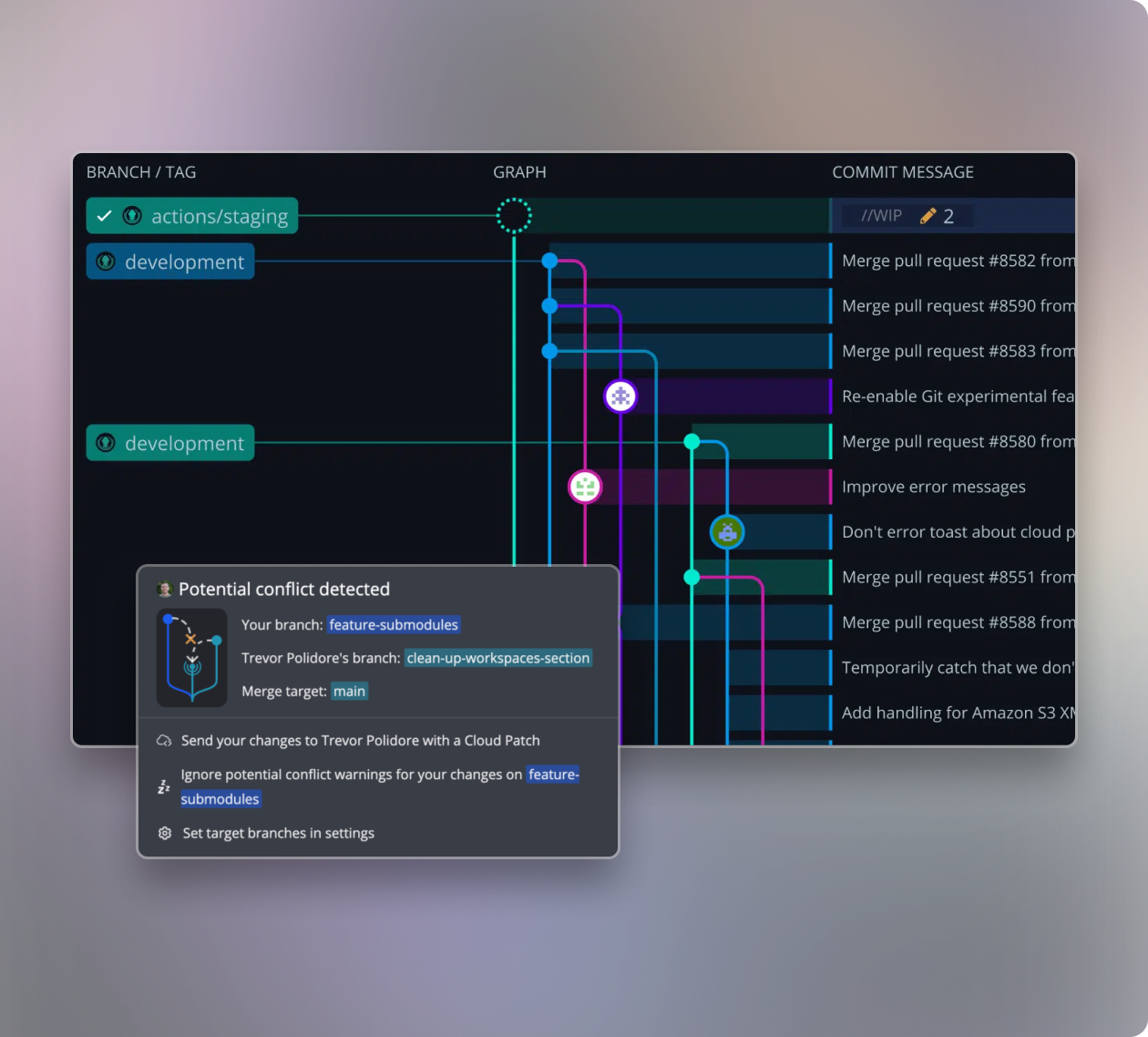Viewport: 1148px width, 1037px height.
Task: Click the purple avatar commit node
Action: coord(620,396)
